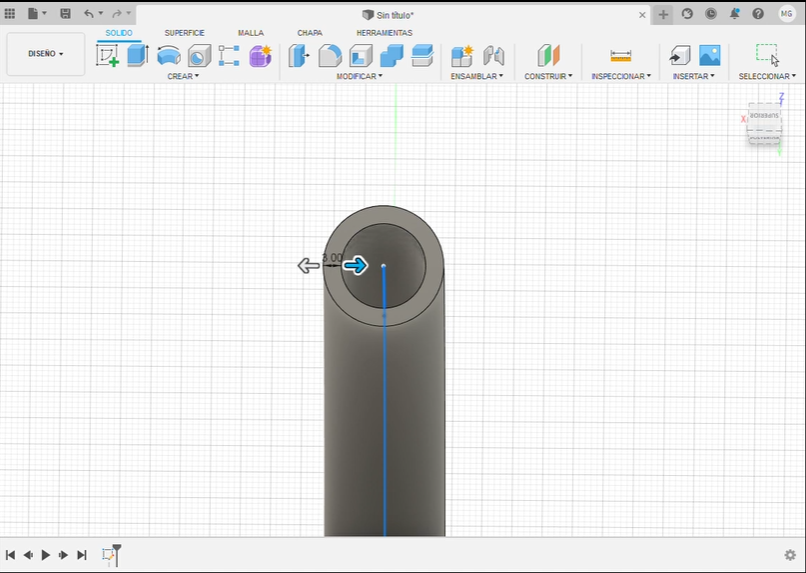Click the view cube SUPERIOR face
Screen dimensions: 806x573
pyautogui.click(x=764, y=116)
